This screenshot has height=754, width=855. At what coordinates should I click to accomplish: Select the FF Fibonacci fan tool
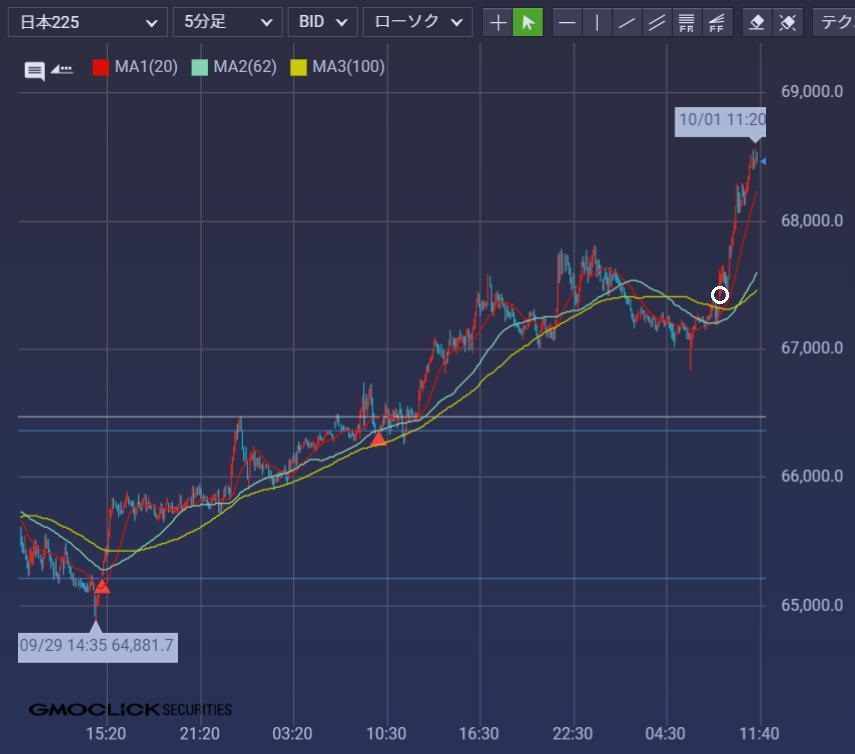[716, 22]
